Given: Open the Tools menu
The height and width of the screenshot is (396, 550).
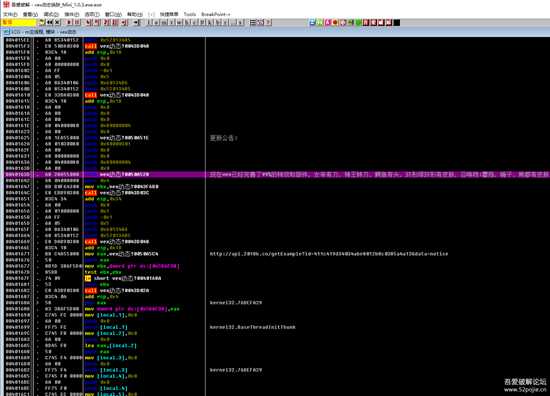Looking at the screenshot, I should [x=190, y=14].
